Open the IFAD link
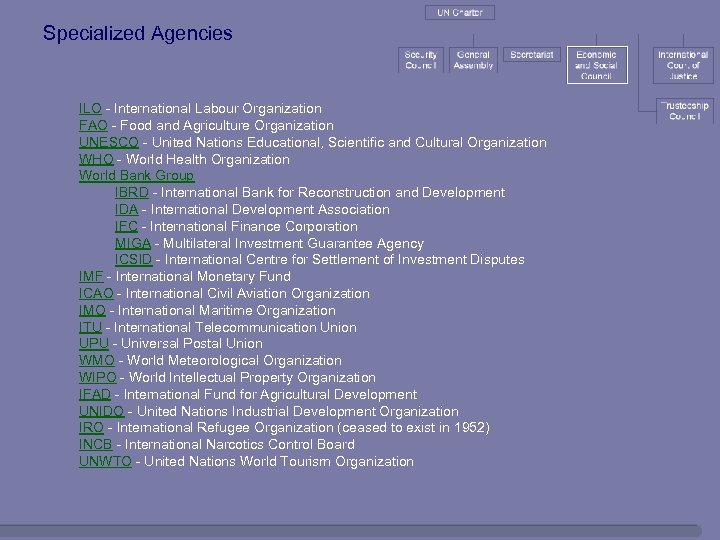The width and height of the screenshot is (720, 540). (x=95, y=394)
